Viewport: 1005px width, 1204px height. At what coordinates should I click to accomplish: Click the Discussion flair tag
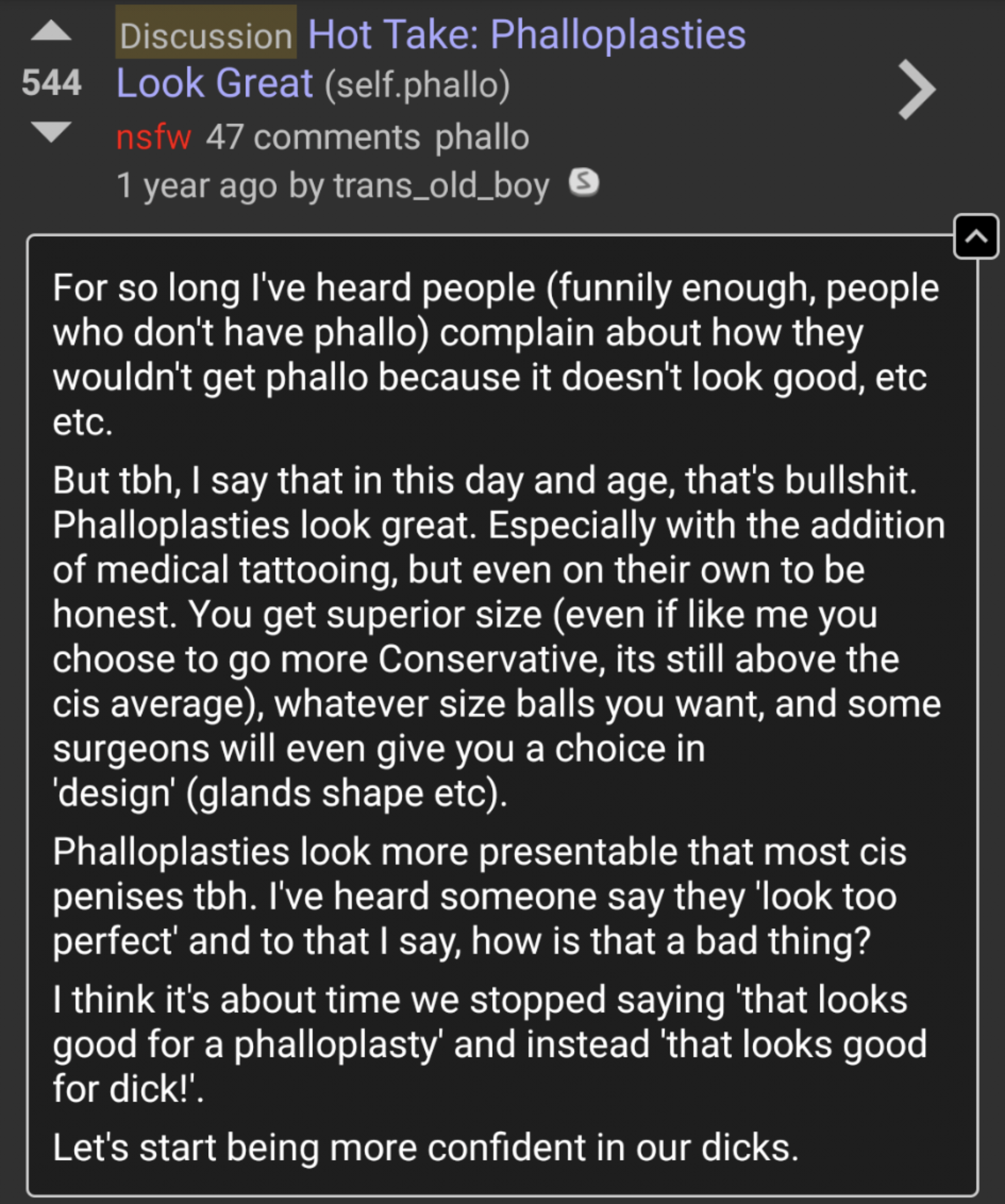click(x=206, y=35)
